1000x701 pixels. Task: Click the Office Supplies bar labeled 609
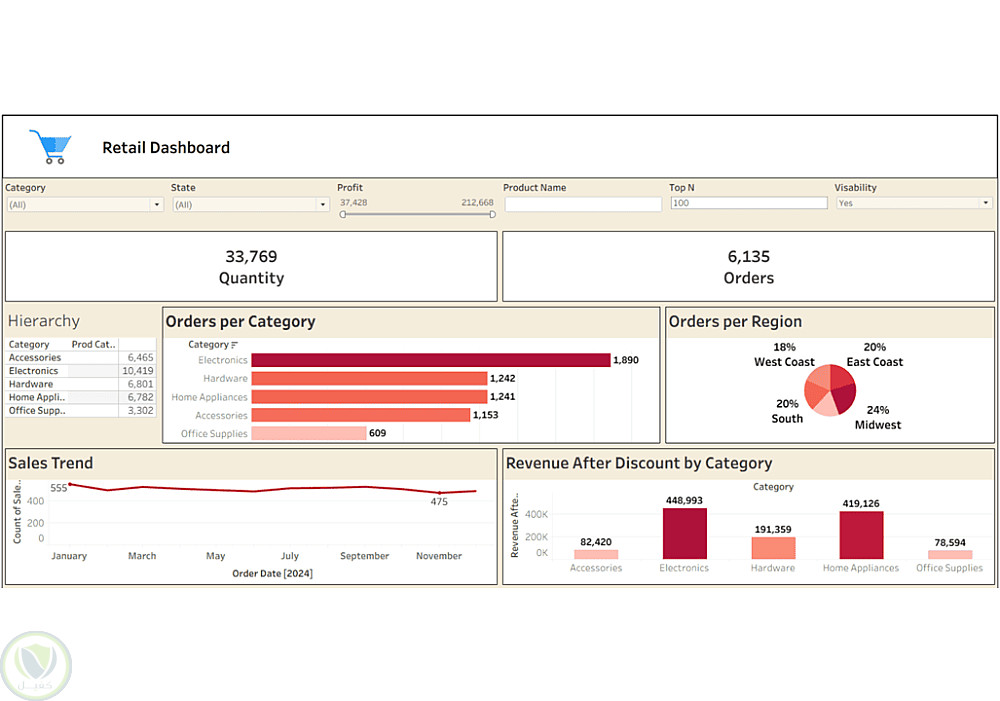coord(309,434)
